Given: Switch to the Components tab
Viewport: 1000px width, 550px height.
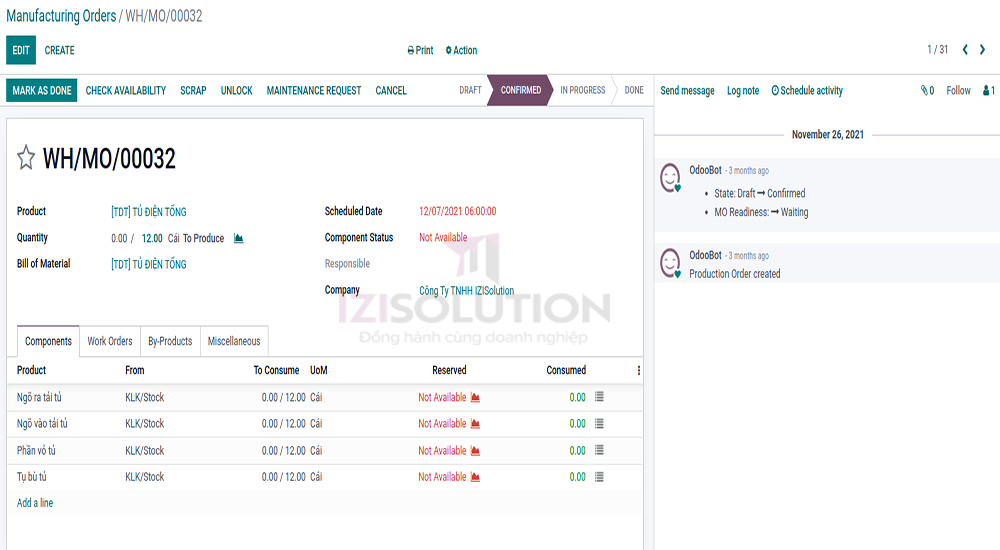Looking at the screenshot, I should 48,341.
